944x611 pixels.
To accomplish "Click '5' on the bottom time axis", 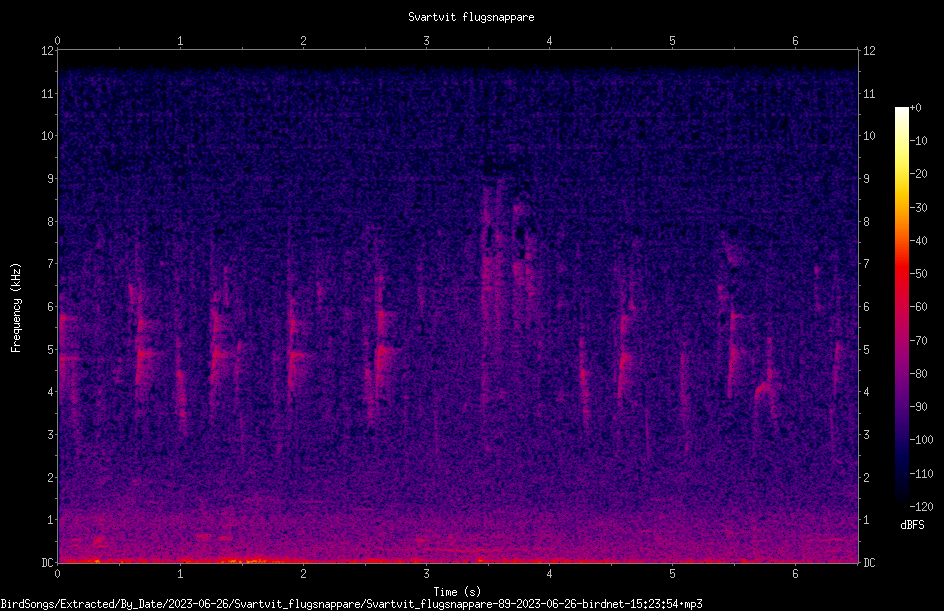I will tap(672, 574).
